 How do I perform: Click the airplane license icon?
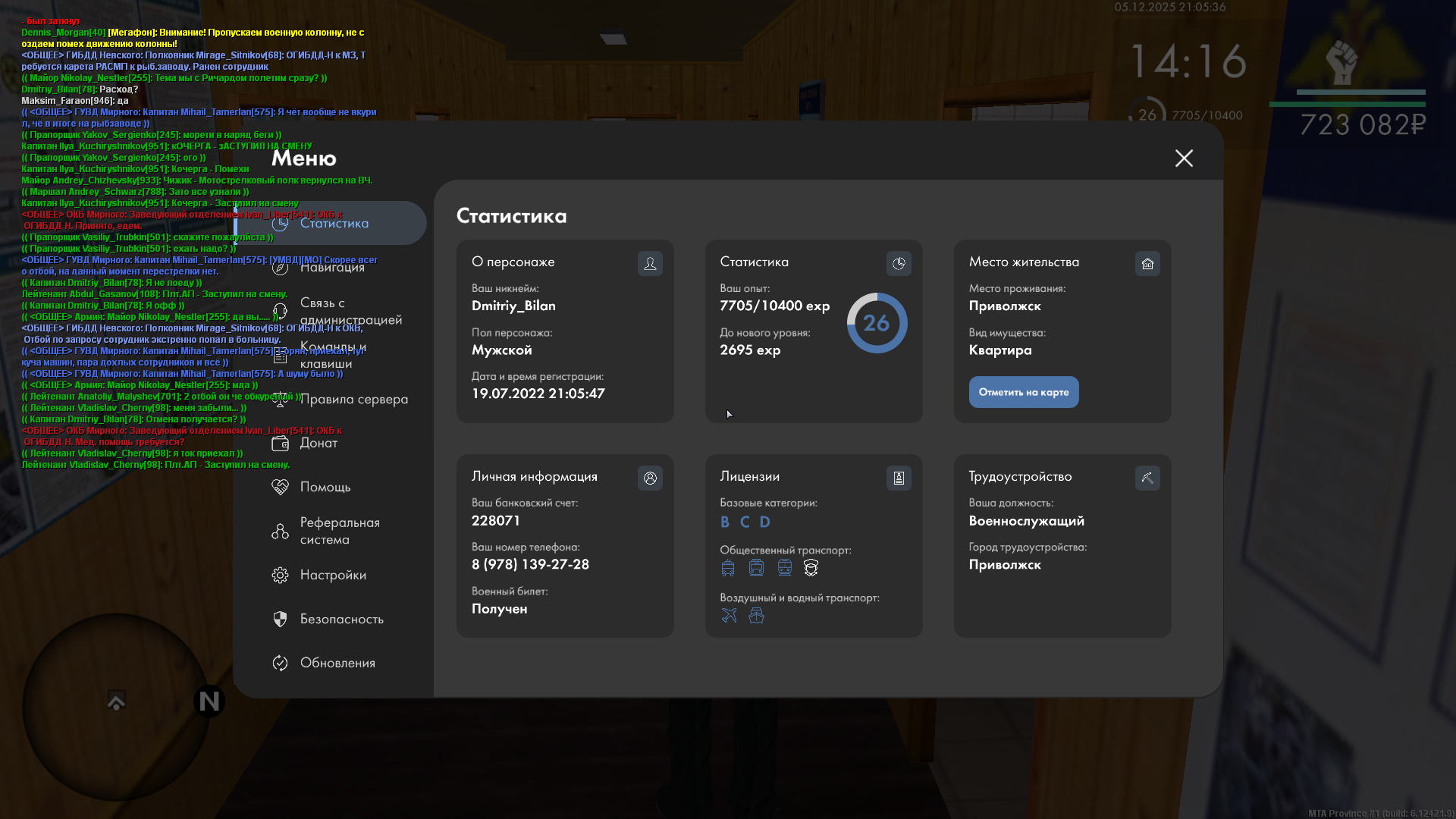tap(729, 615)
